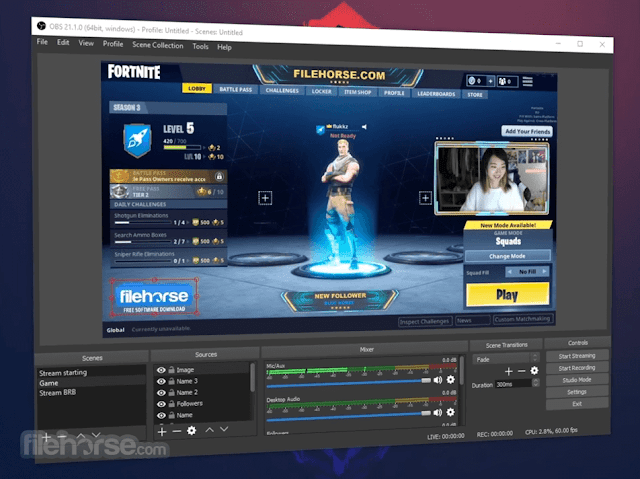This screenshot has width=640, height=479.
Task: Click the Exit button
Action: point(577,404)
